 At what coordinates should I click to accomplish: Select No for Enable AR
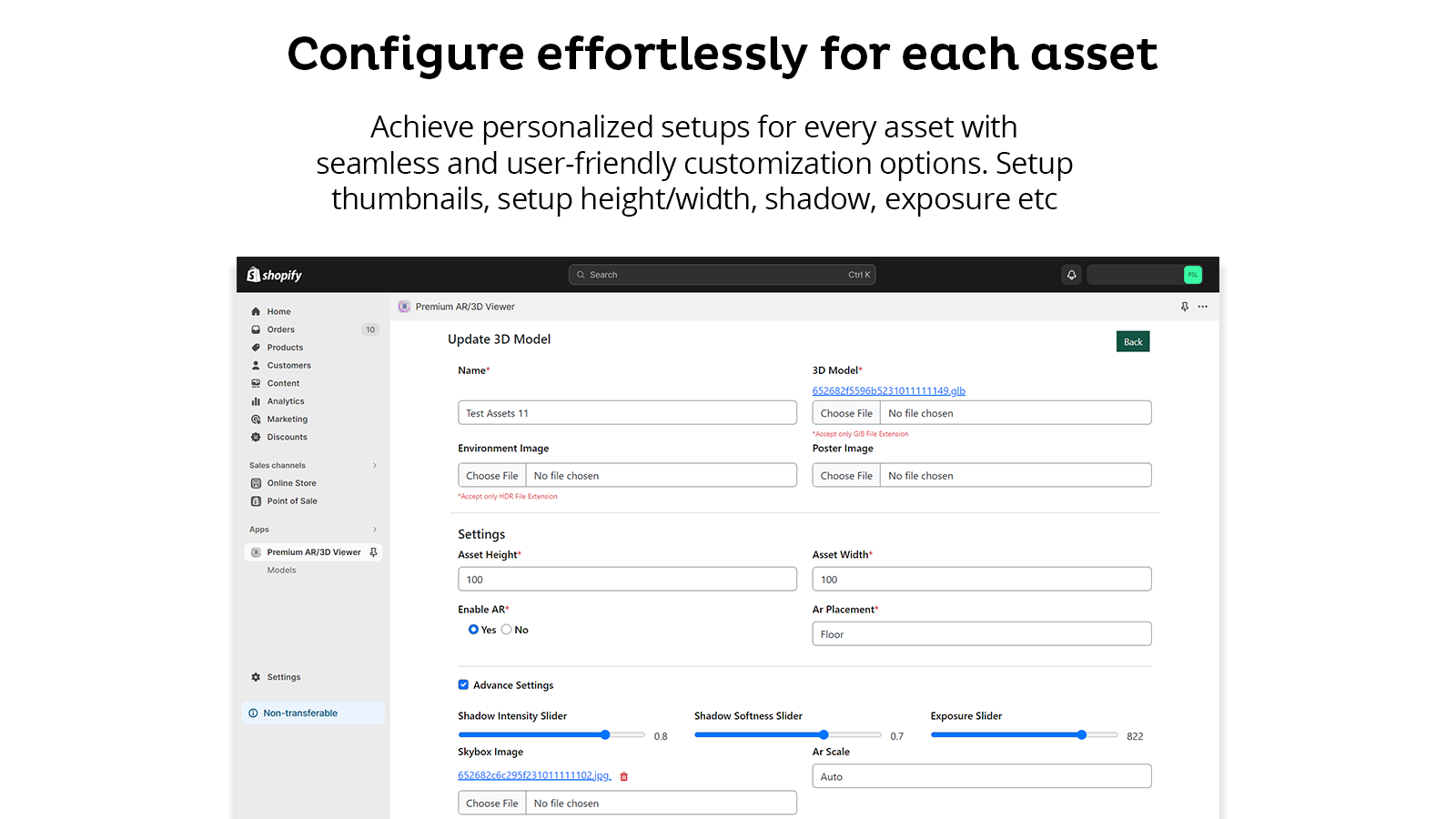(507, 630)
